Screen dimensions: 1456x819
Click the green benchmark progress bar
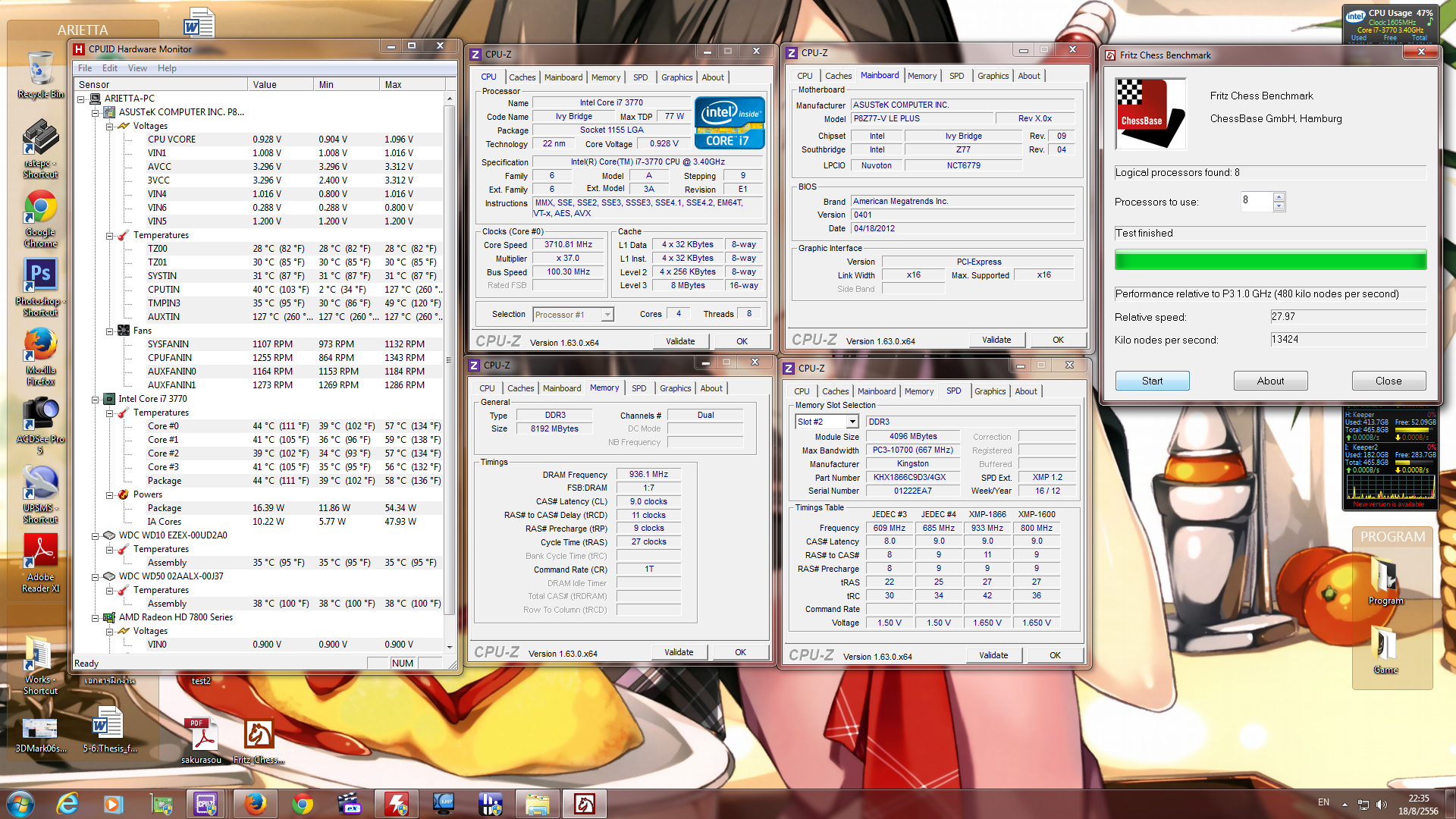coord(1270,261)
